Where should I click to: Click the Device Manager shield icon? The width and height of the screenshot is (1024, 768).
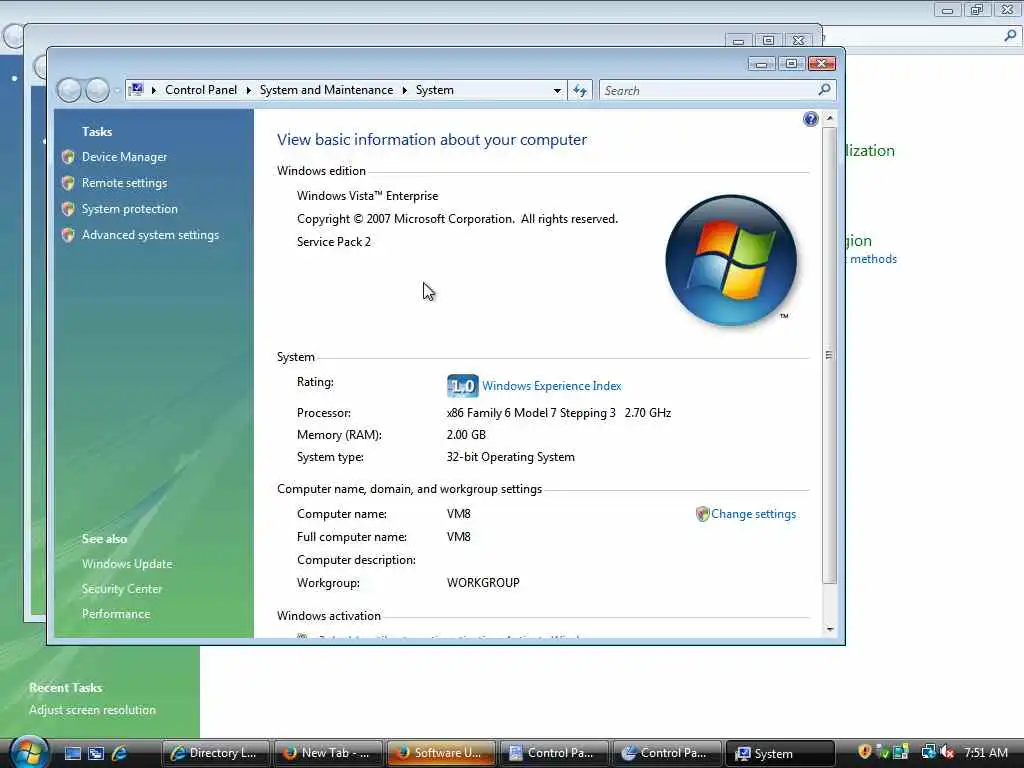68,157
